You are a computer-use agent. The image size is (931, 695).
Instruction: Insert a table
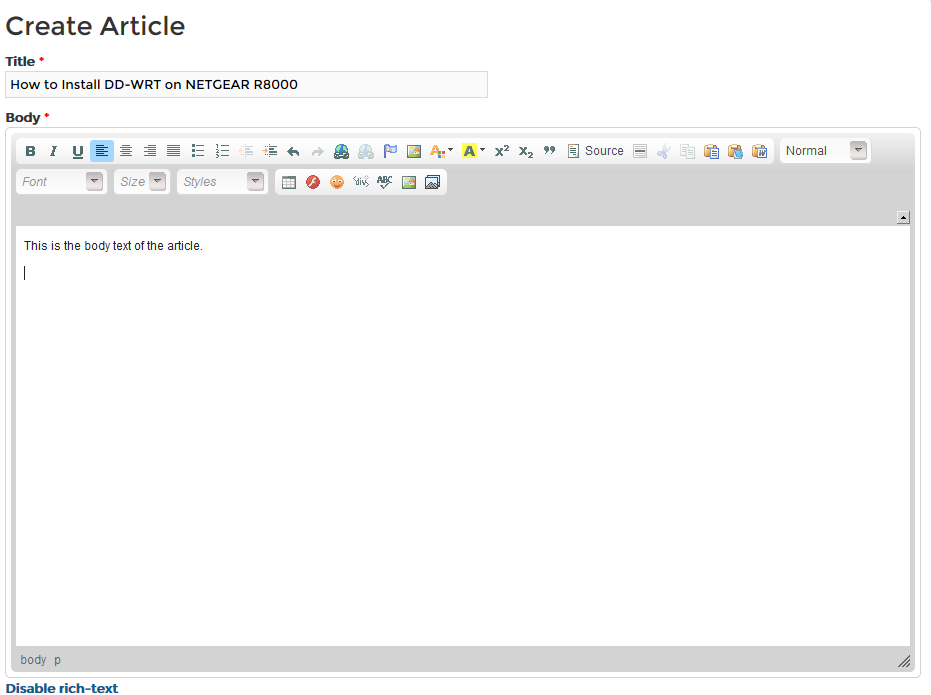pyautogui.click(x=289, y=182)
